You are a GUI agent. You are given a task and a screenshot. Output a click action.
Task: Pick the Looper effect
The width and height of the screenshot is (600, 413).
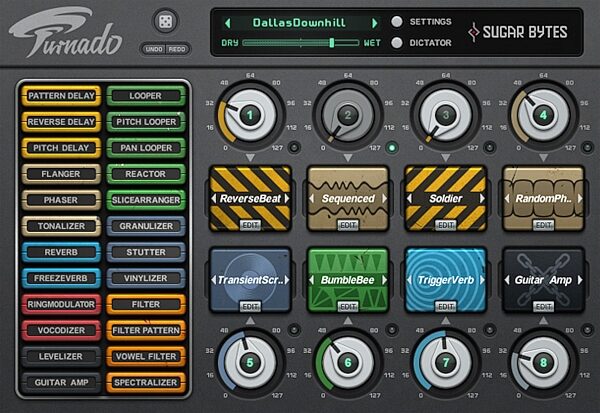[146, 96]
